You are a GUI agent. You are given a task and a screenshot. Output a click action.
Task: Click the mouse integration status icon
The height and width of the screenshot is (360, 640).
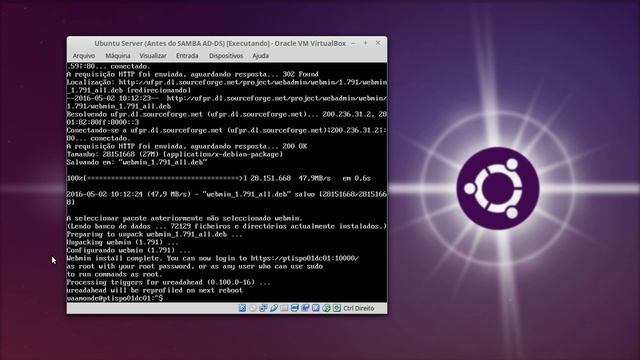(326, 308)
